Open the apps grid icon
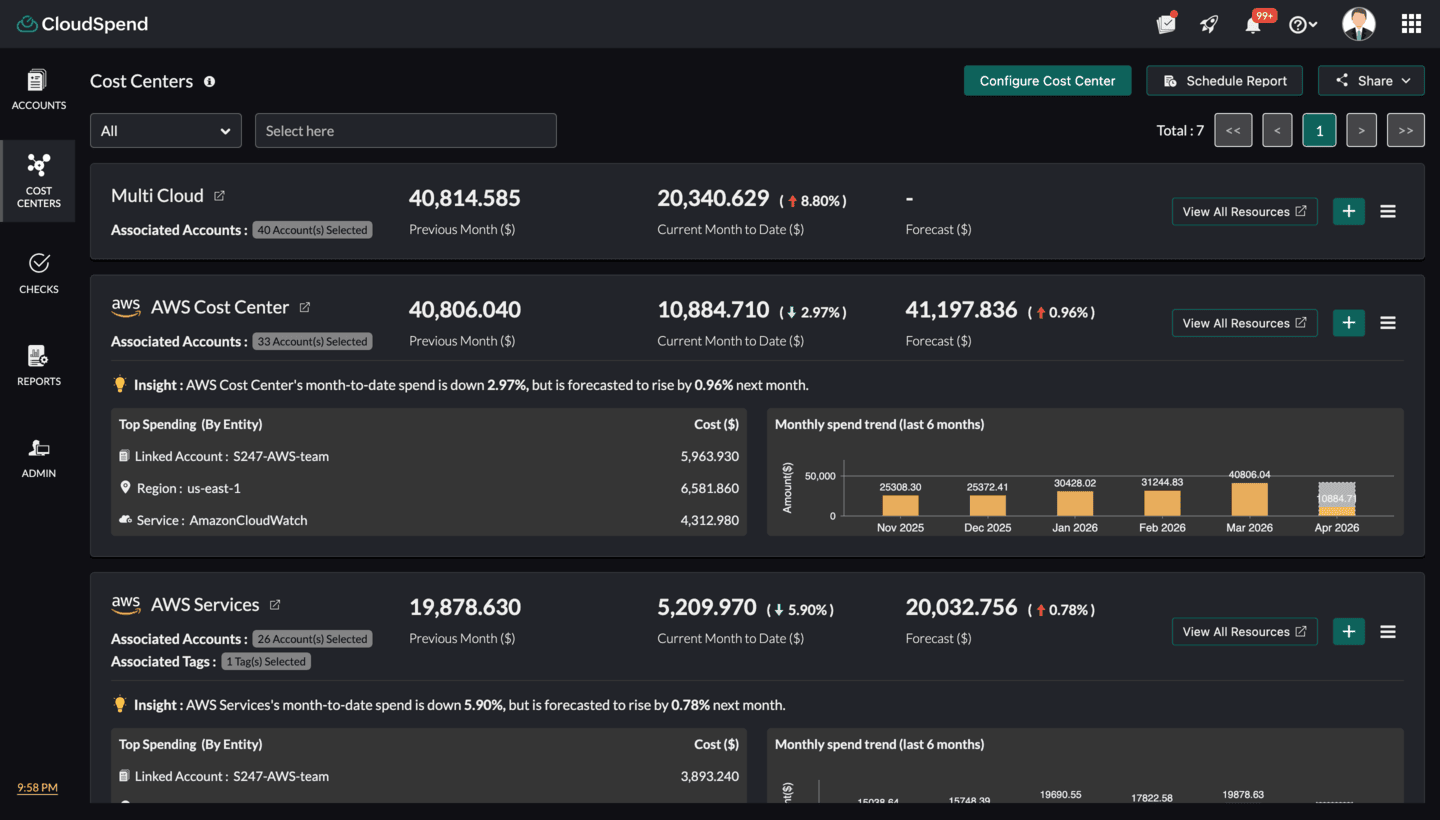 (1411, 24)
